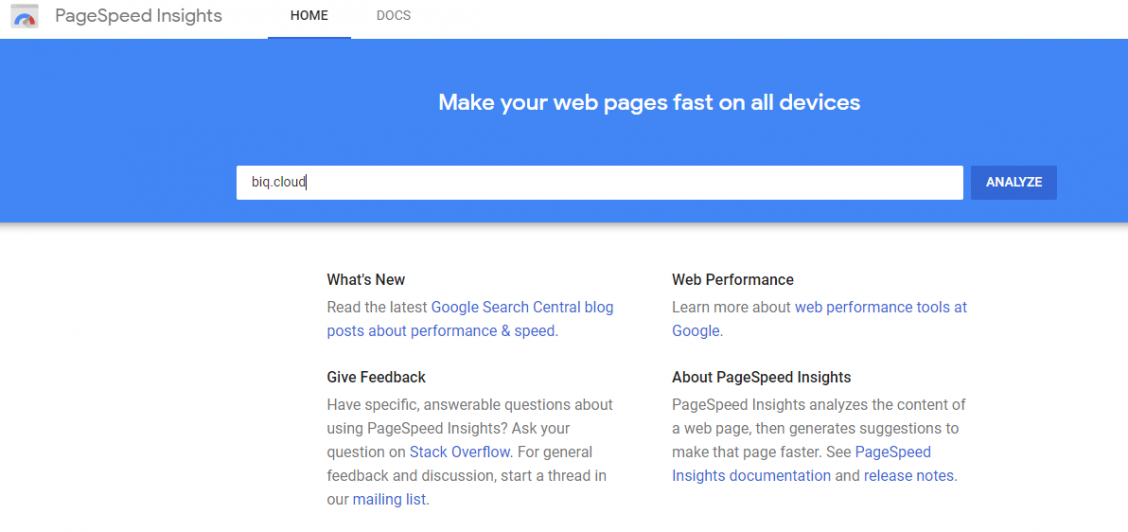Follow the Stack Overflow link
This screenshot has height=532, width=1128.
click(x=460, y=452)
